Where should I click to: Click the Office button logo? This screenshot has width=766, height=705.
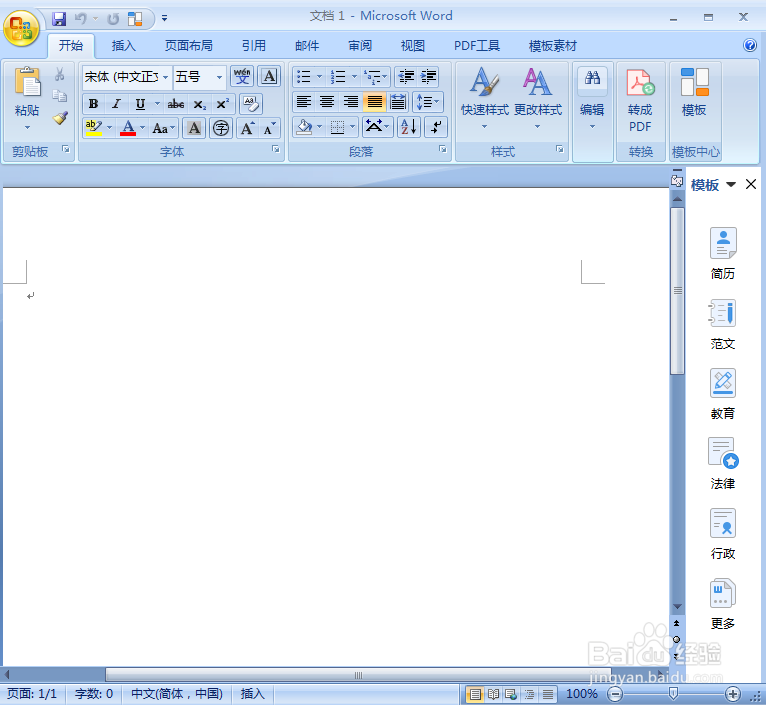[21, 28]
